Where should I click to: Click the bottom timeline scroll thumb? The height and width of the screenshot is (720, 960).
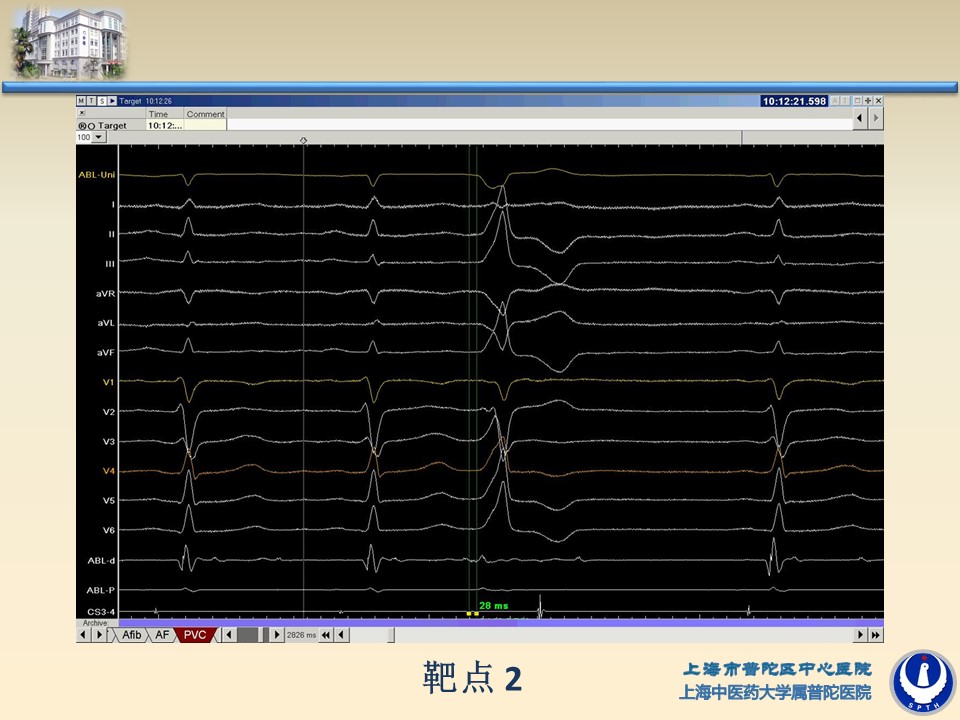[x=392, y=635]
